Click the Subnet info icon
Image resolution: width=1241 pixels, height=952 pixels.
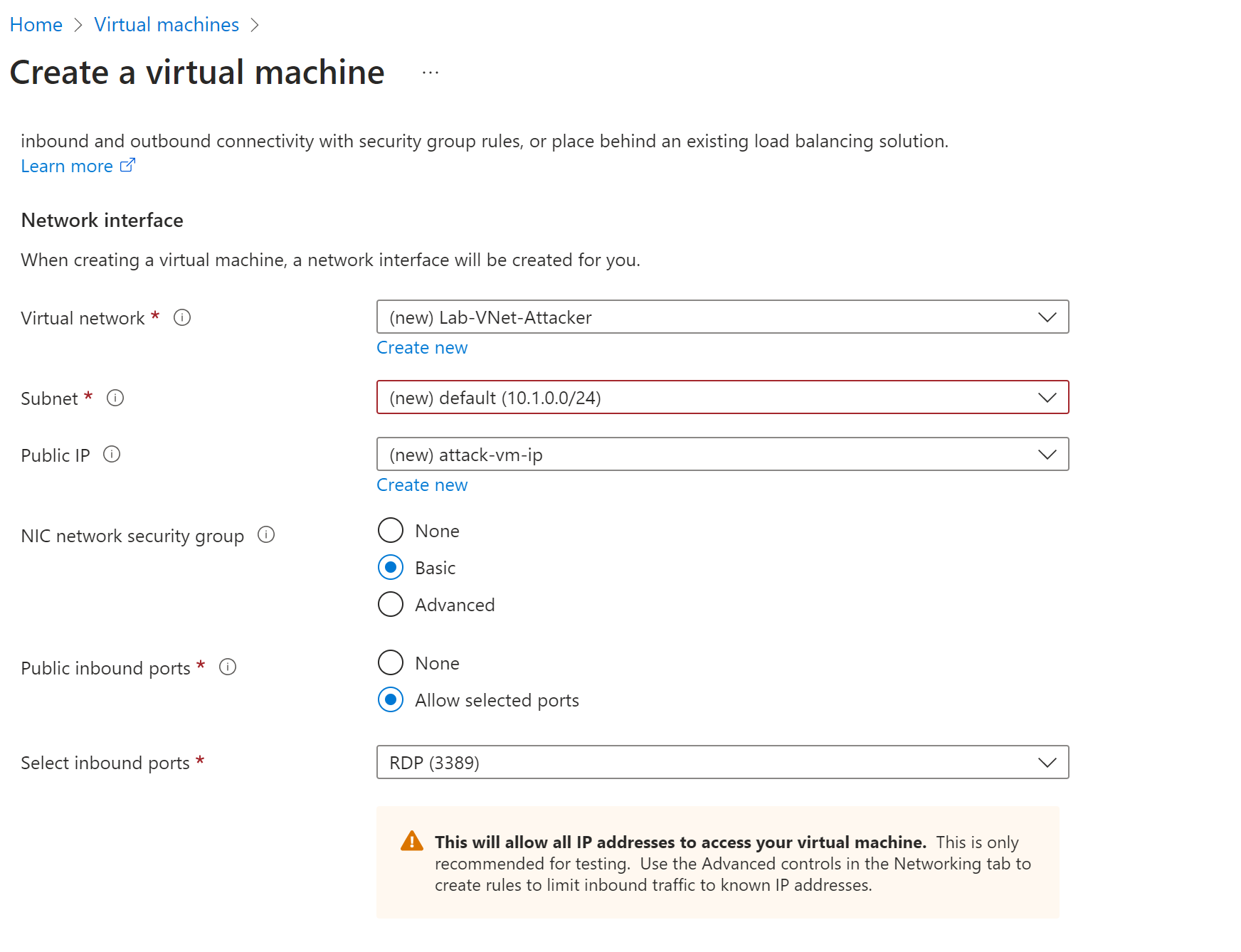[115, 398]
